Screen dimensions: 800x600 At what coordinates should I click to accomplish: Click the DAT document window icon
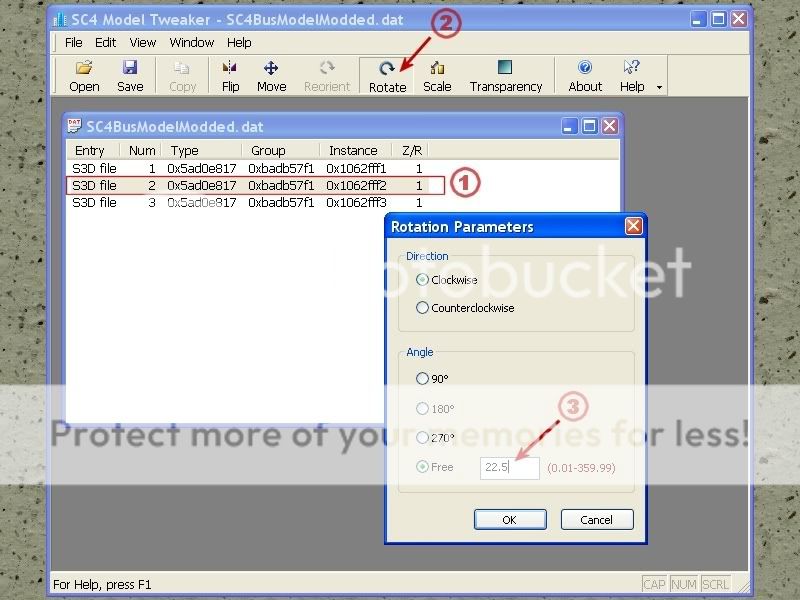[74, 126]
